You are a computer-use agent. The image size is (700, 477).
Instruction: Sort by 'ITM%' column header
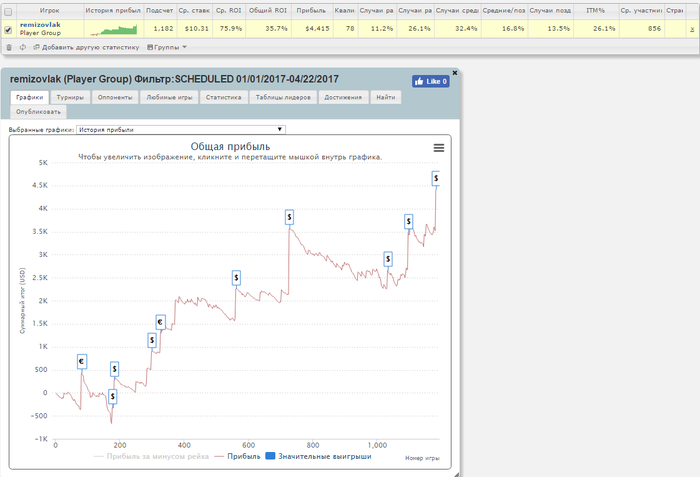coord(596,10)
